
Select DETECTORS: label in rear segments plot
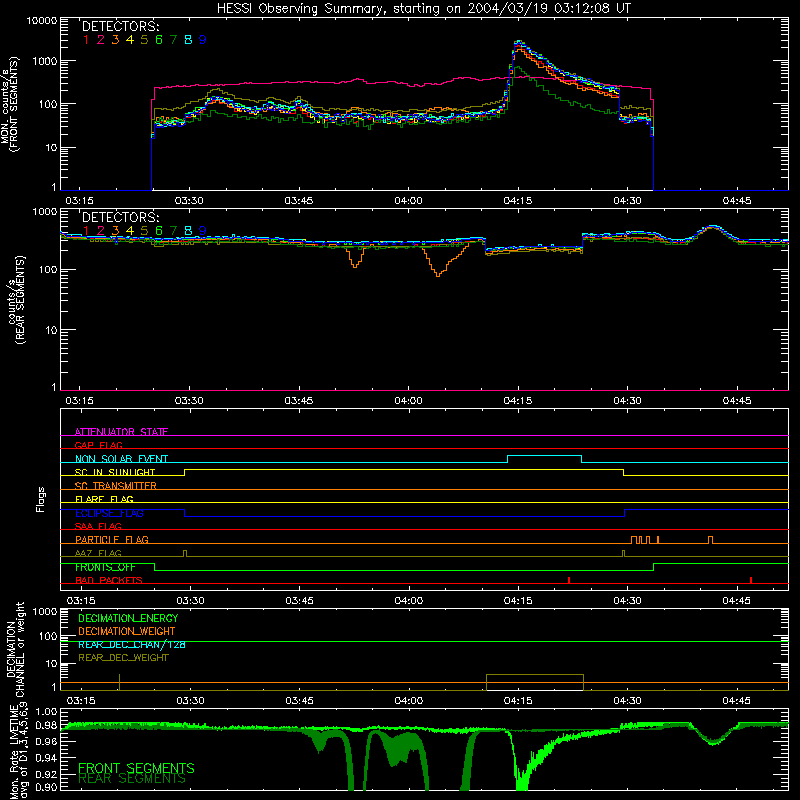pos(120,217)
